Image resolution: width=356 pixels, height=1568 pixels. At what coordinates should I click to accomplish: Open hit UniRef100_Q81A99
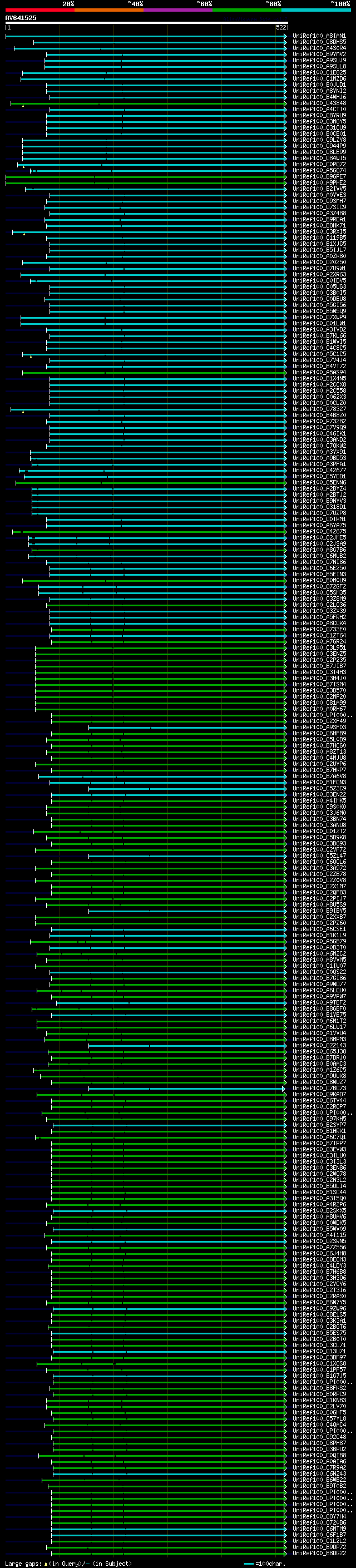pyautogui.click(x=319, y=703)
